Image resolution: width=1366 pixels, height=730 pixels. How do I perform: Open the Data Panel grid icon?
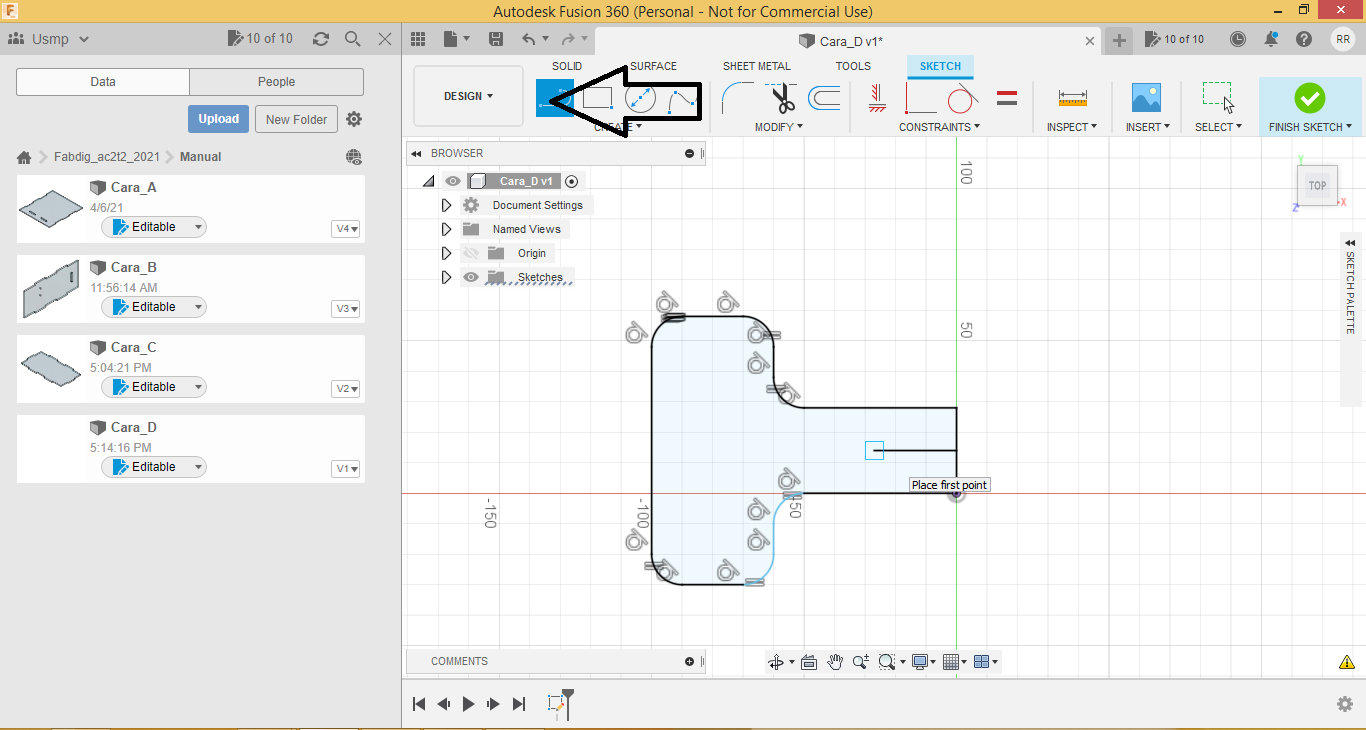point(419,39)
